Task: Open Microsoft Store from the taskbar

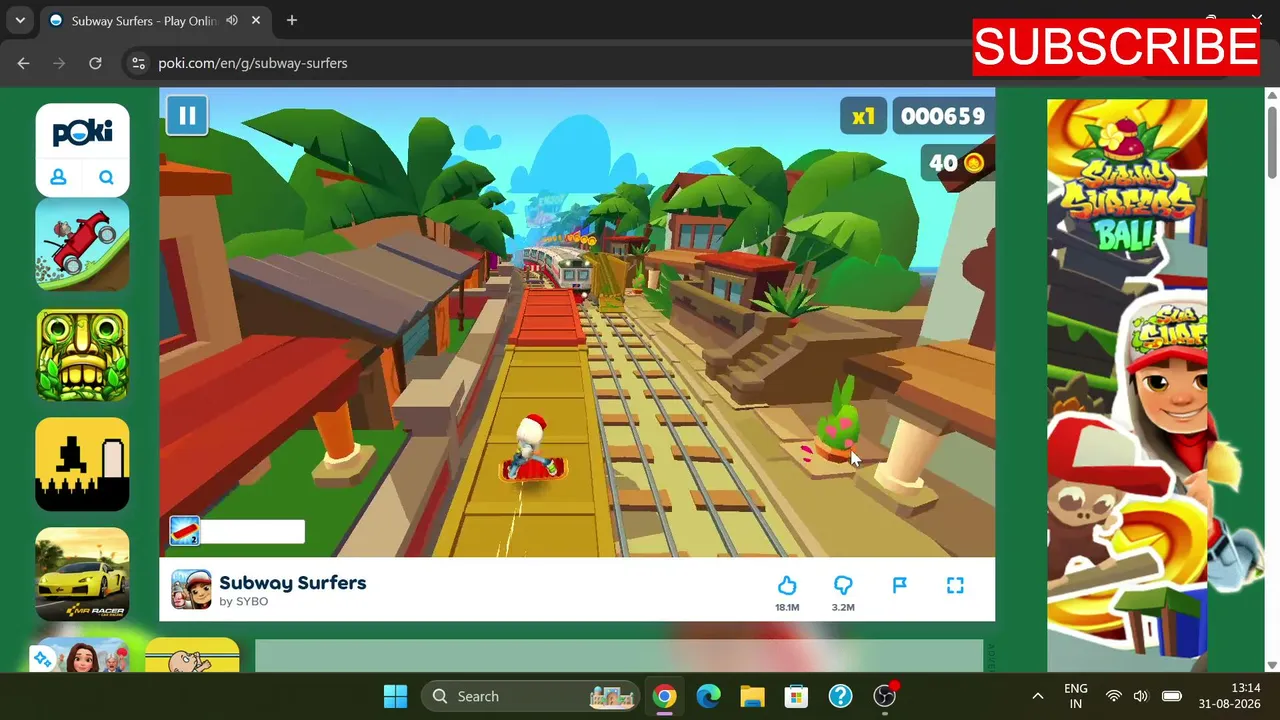Action: click(796, 696)
